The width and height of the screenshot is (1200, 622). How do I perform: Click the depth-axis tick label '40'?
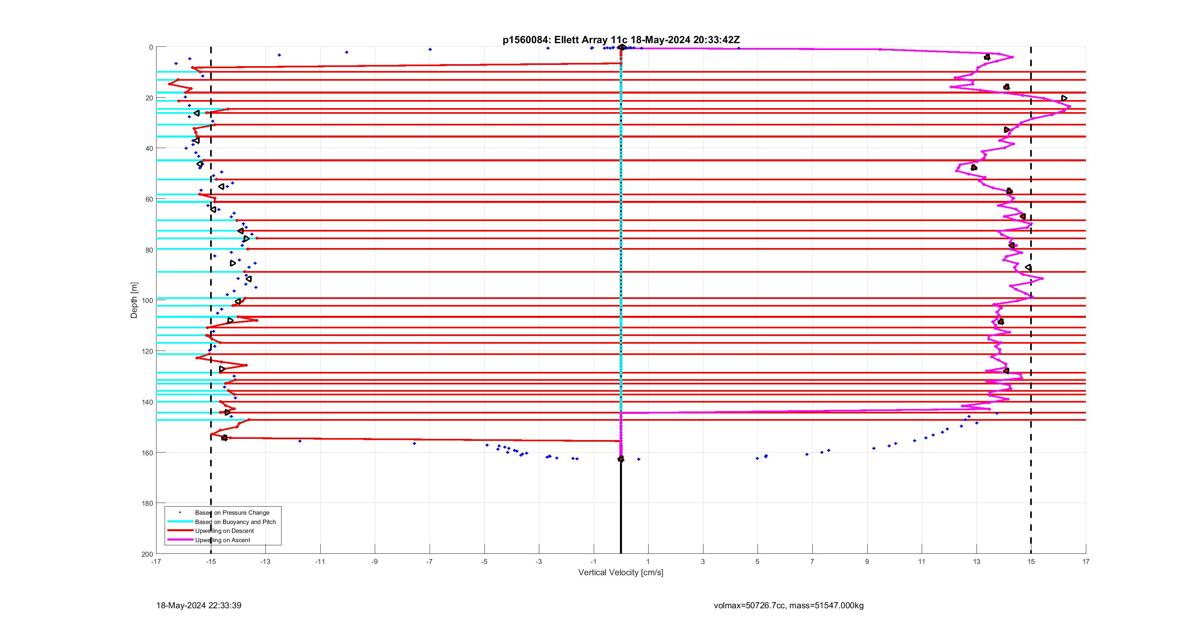tap(148, 148)
